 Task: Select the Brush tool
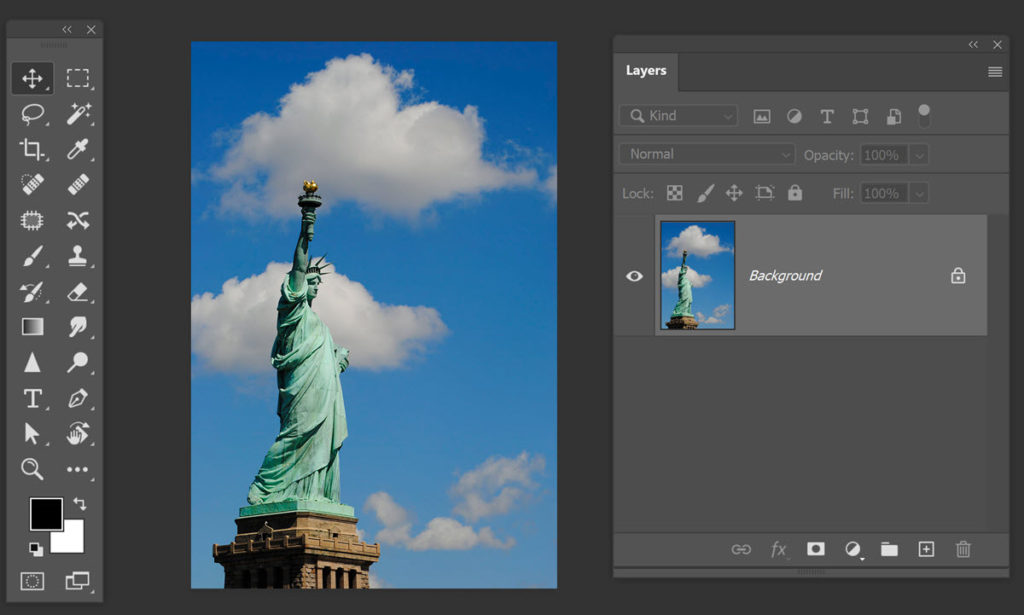(x=32, y=256)
